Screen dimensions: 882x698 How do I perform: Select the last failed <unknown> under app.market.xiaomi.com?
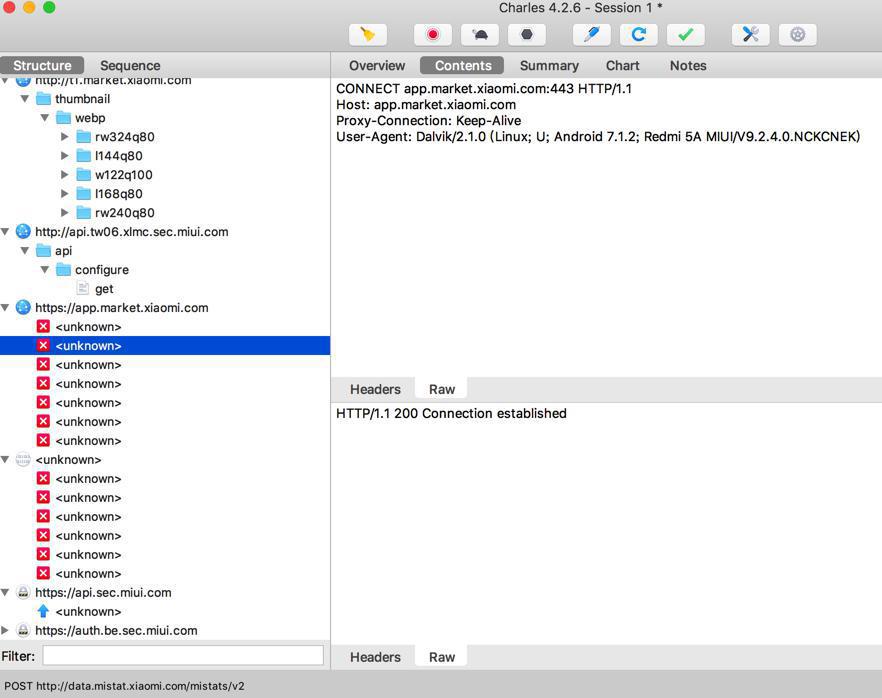pos(79,440)
